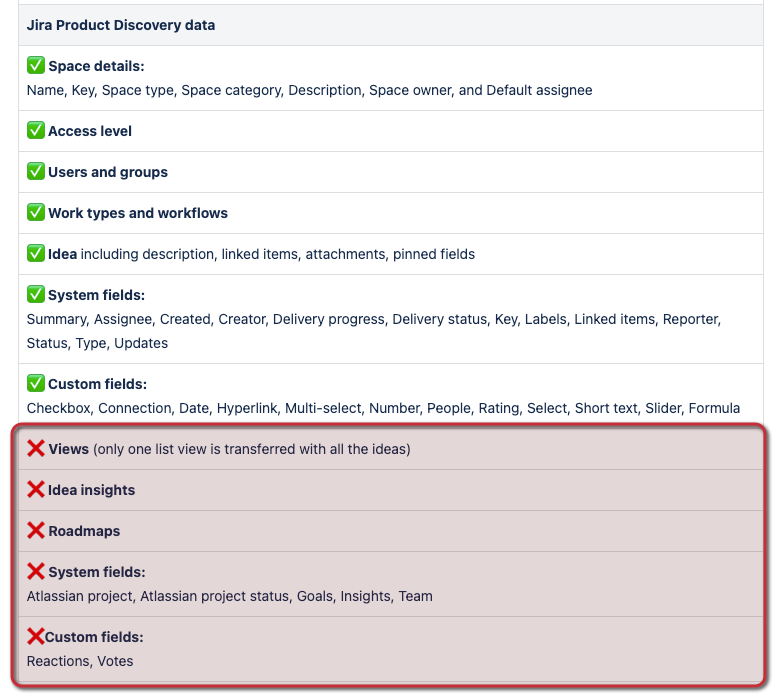This screenshot has height=698, width=779.
Task: Click the red cross beside Idea insights
Action: point(36,489)
